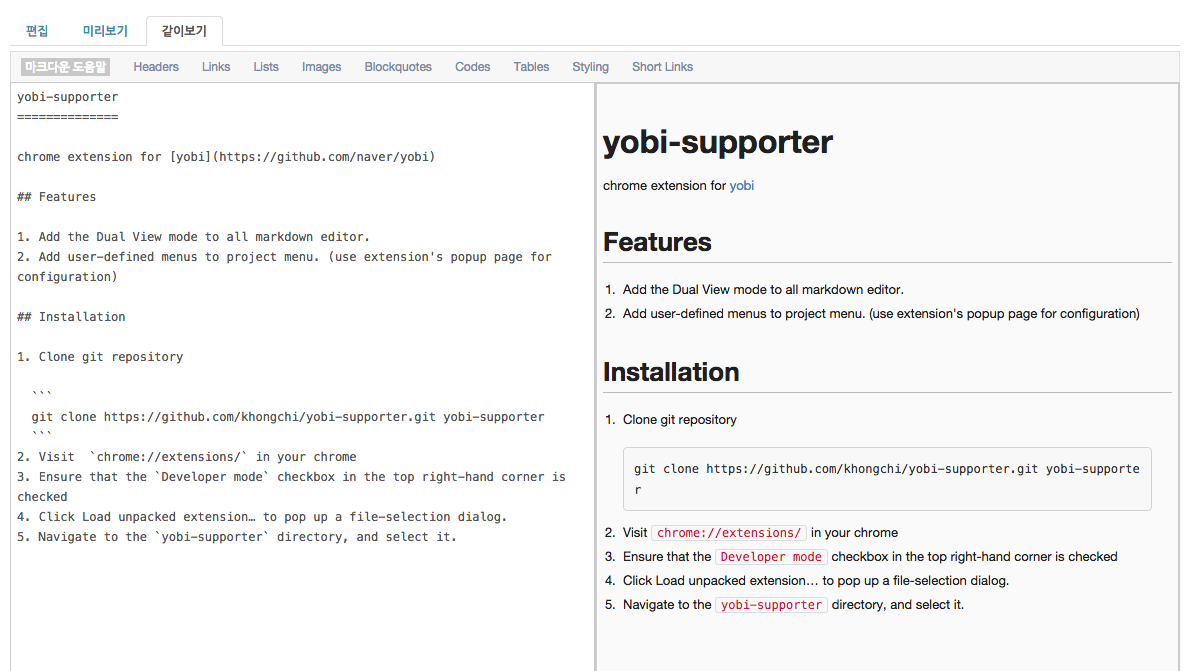The height and width of the screenshot is (671, 1189).
Task: Open Lists markdown help
Action: click(x=266, y=67)
